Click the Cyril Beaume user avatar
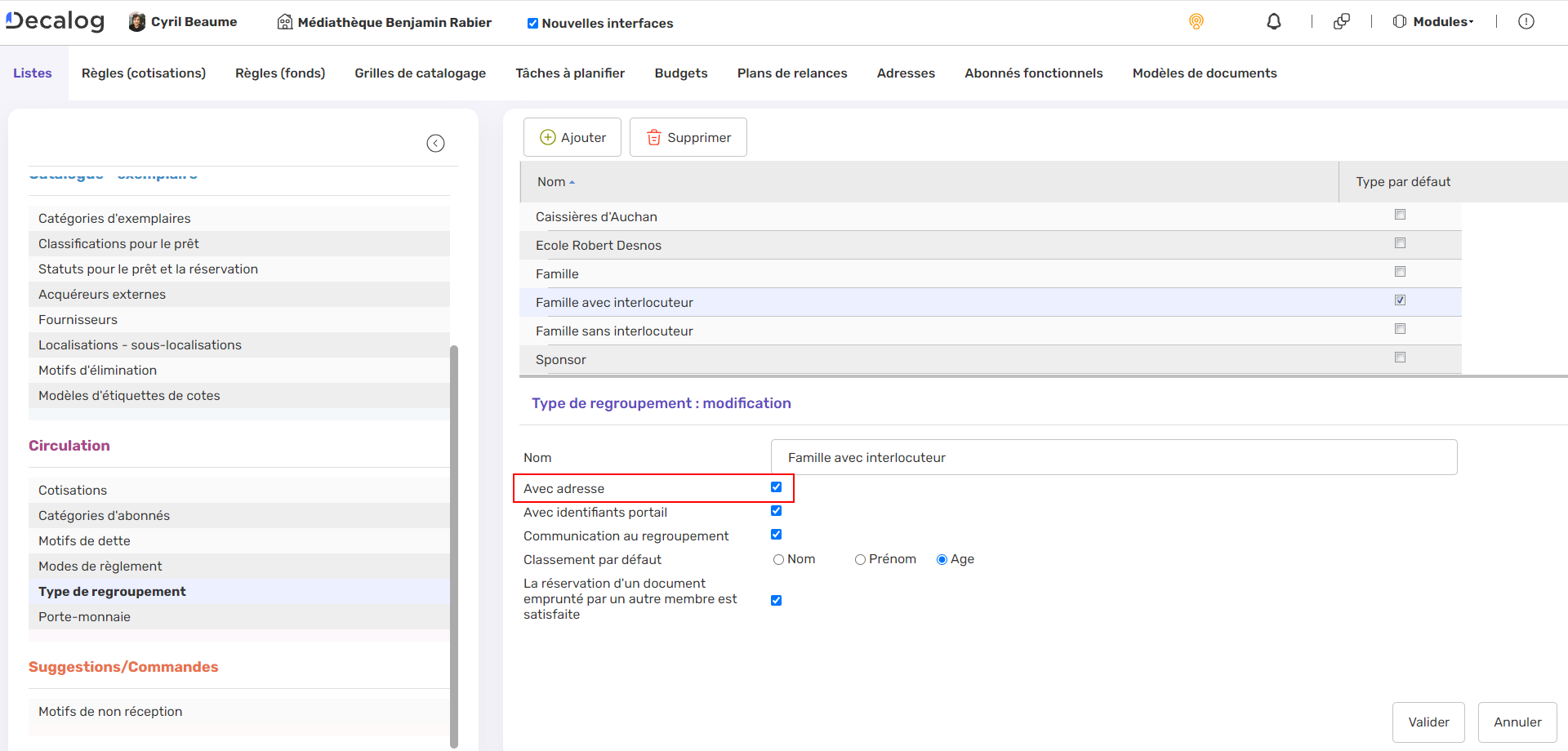1568x751 pixels. pos(137,22)
